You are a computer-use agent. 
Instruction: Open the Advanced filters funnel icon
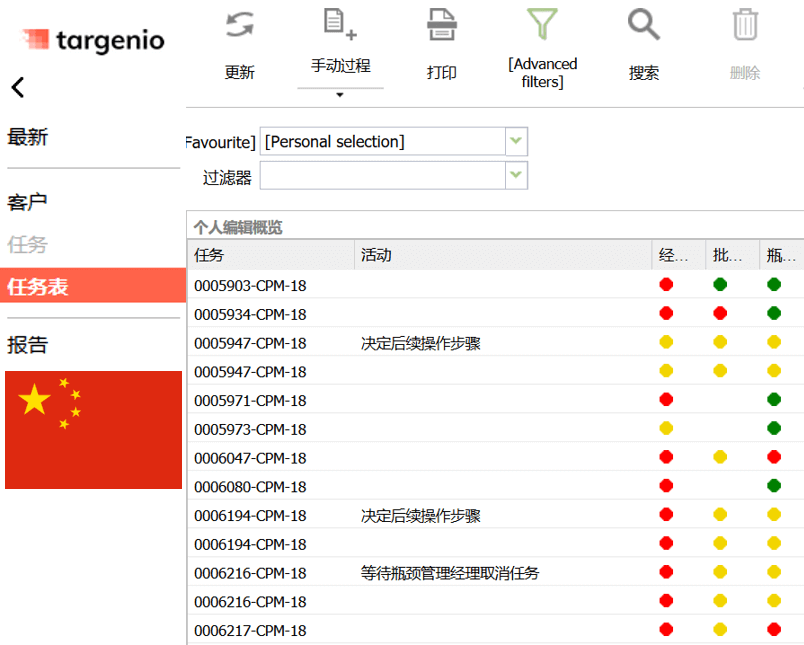pos(542,24)
